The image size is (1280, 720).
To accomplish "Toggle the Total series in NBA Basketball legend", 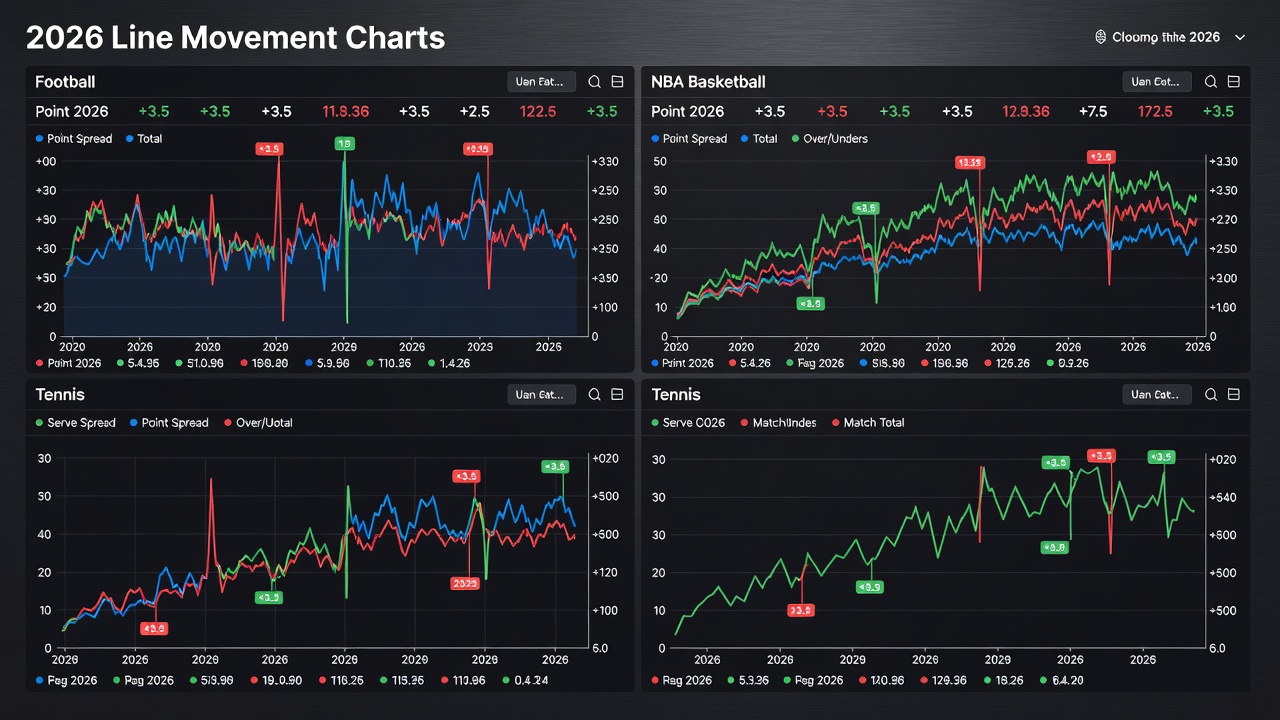I will click(759, 139).
